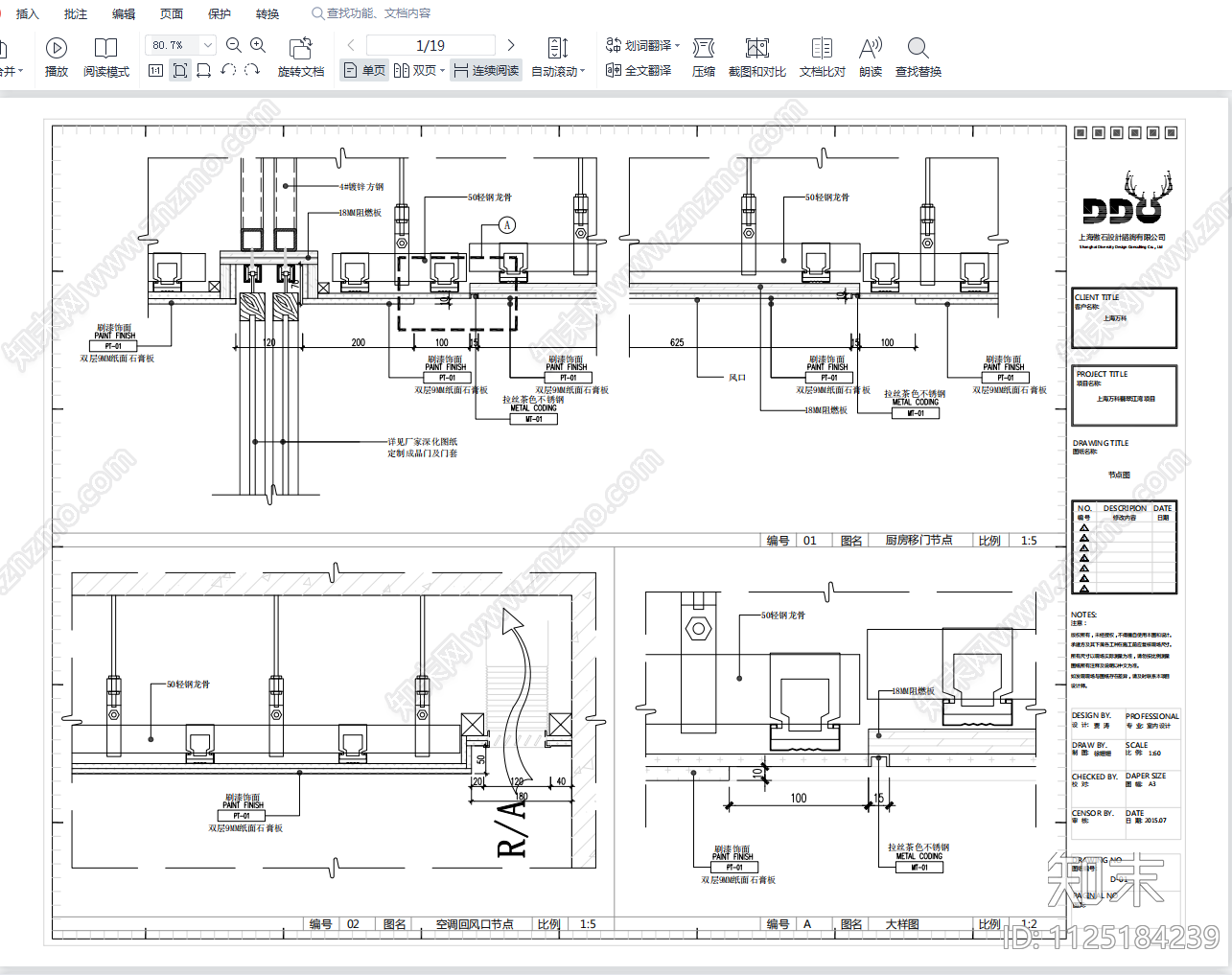Open the 批注 (Annotate) menu tab
The height and width of the screenshot is (975, 1232).
76,13
